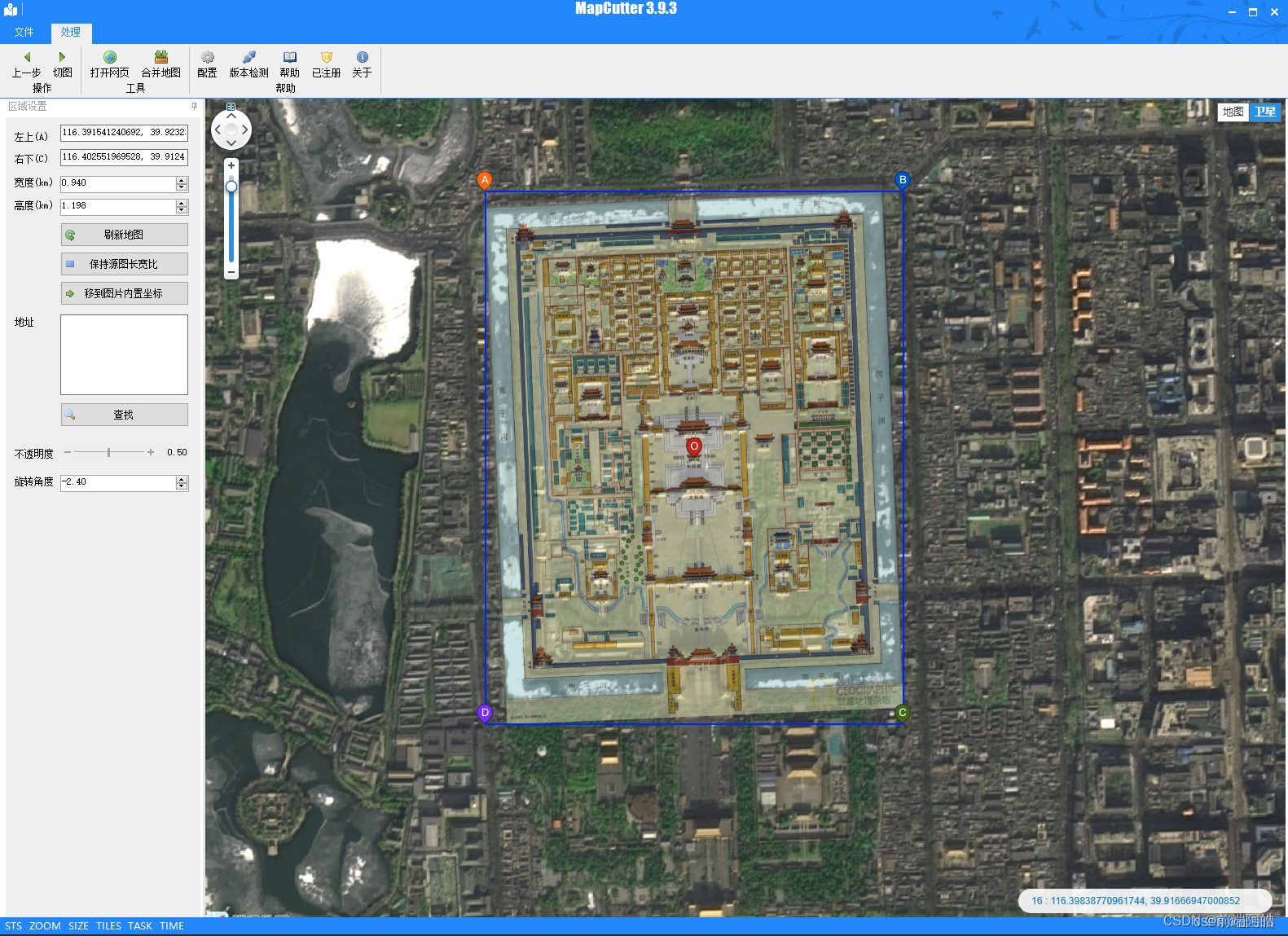This screenshot has width=1288, height=936.
Task: Click the 查找 search button
Action: pyautogui.click(x=125, y=415)
